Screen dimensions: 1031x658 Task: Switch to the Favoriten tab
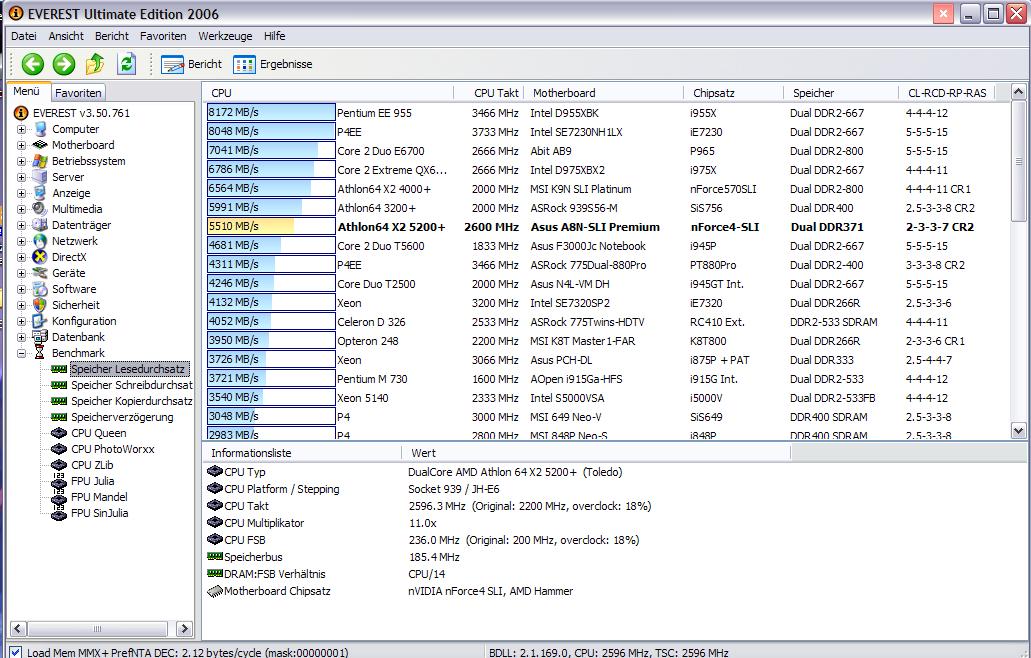(78, 93)
